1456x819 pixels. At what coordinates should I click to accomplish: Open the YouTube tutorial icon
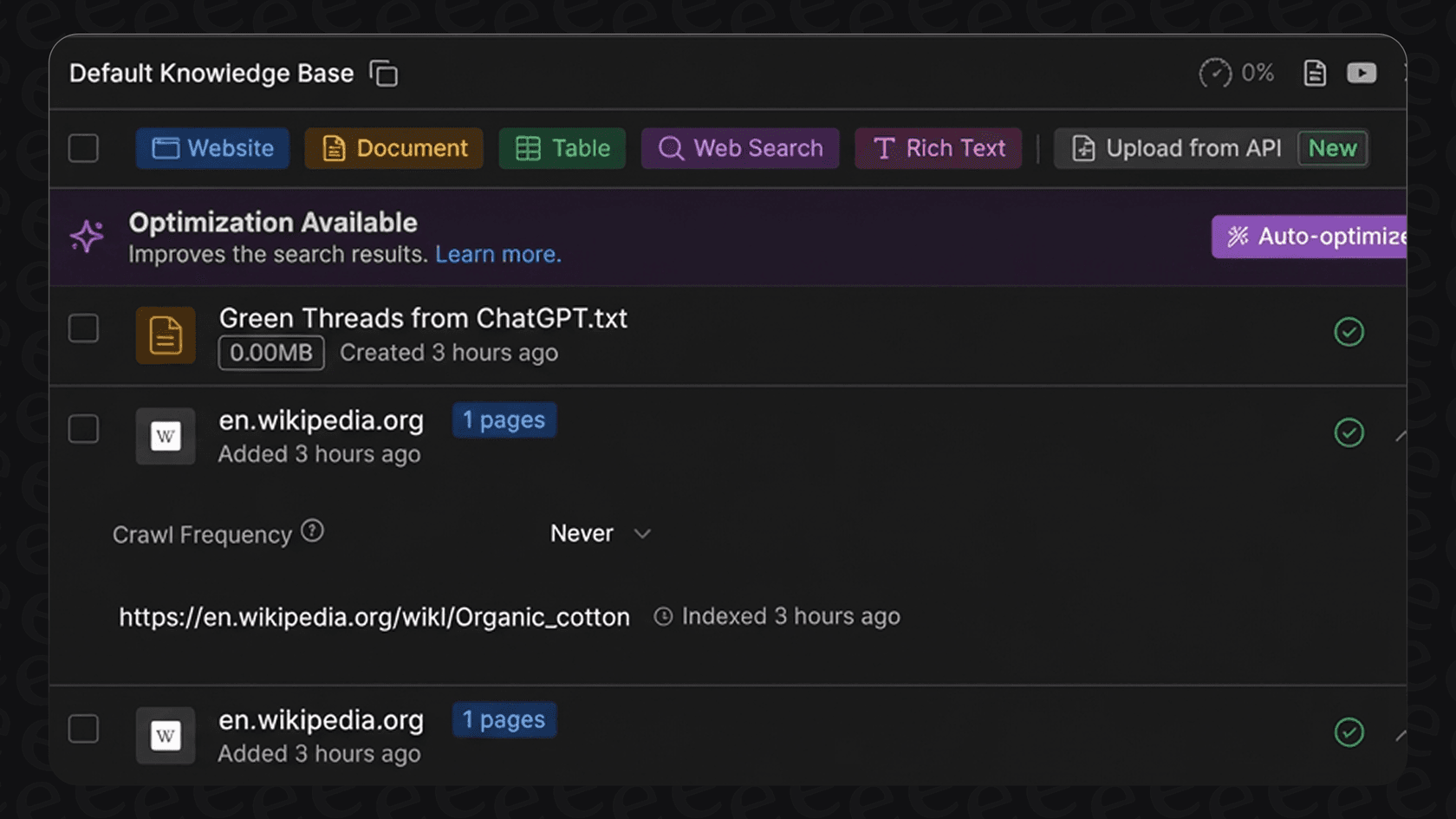tap(1362, 73)
